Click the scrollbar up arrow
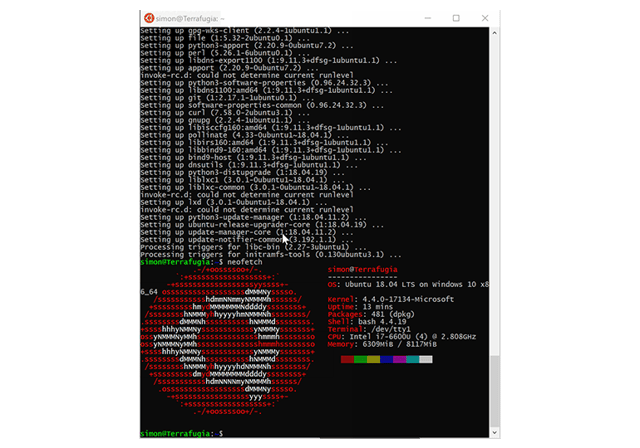This screenshot has height=448, width=640. (x=495, y=33)
